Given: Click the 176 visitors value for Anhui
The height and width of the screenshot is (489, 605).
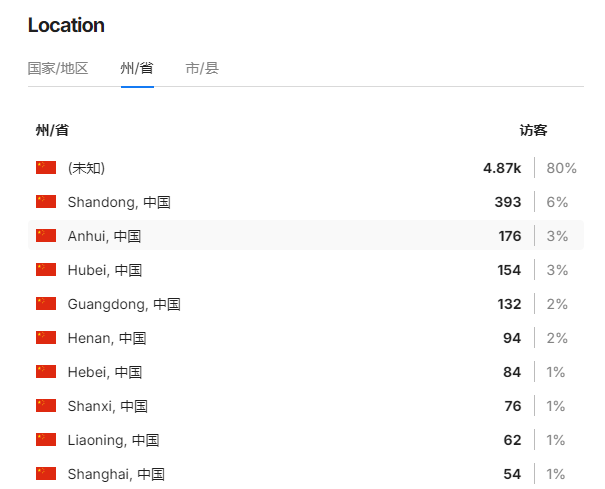Looking at the screenshot, I should [x=510, y=236].
